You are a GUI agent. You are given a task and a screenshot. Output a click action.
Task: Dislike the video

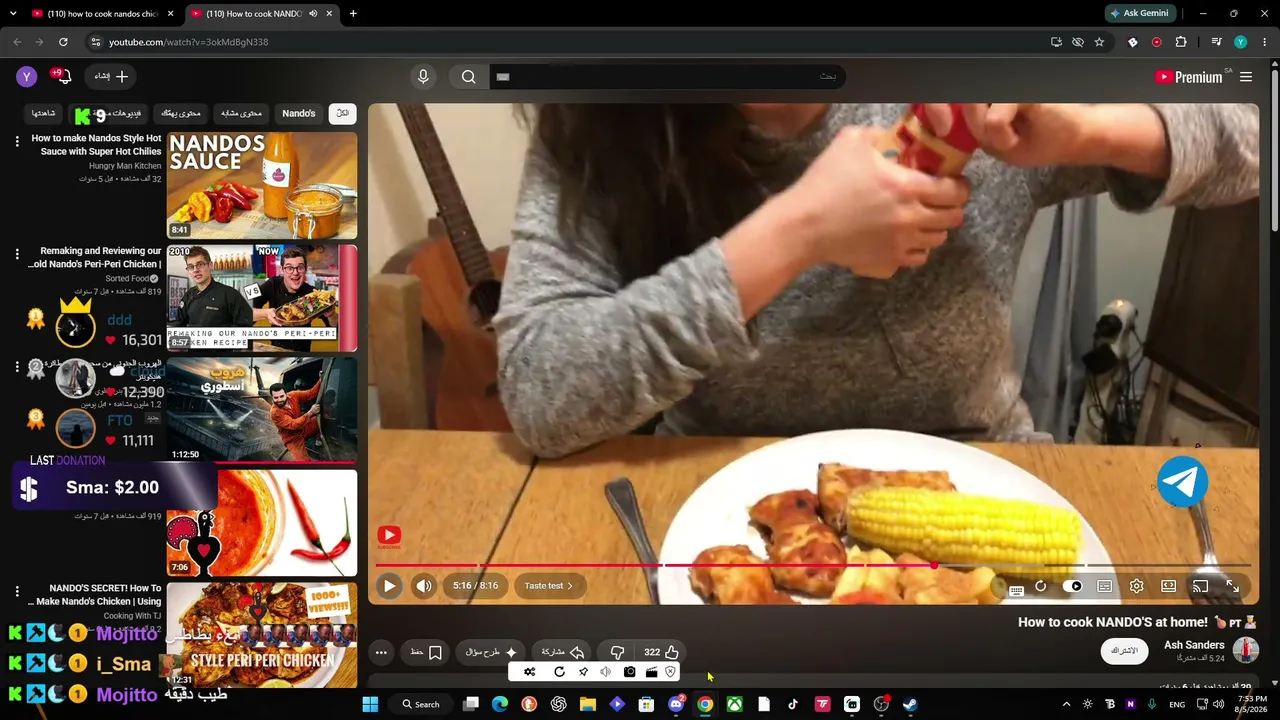(617, 652)
